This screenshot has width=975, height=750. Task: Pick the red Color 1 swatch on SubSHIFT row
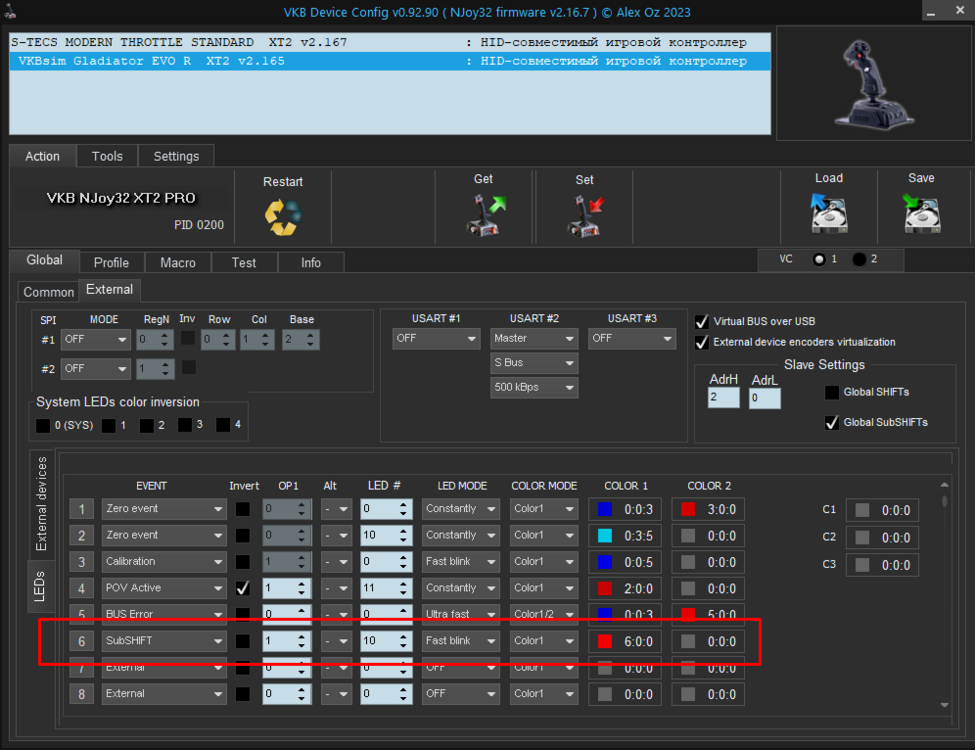[604, 641]
